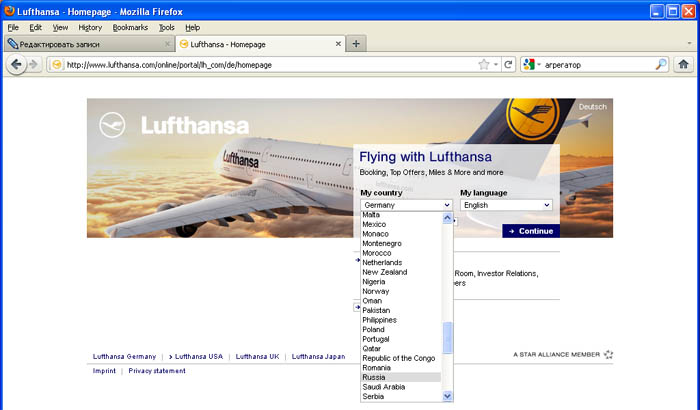This screenshot has height=410, width=700.
Task: Open the Bookmarks menu
Action: (130, 27)
